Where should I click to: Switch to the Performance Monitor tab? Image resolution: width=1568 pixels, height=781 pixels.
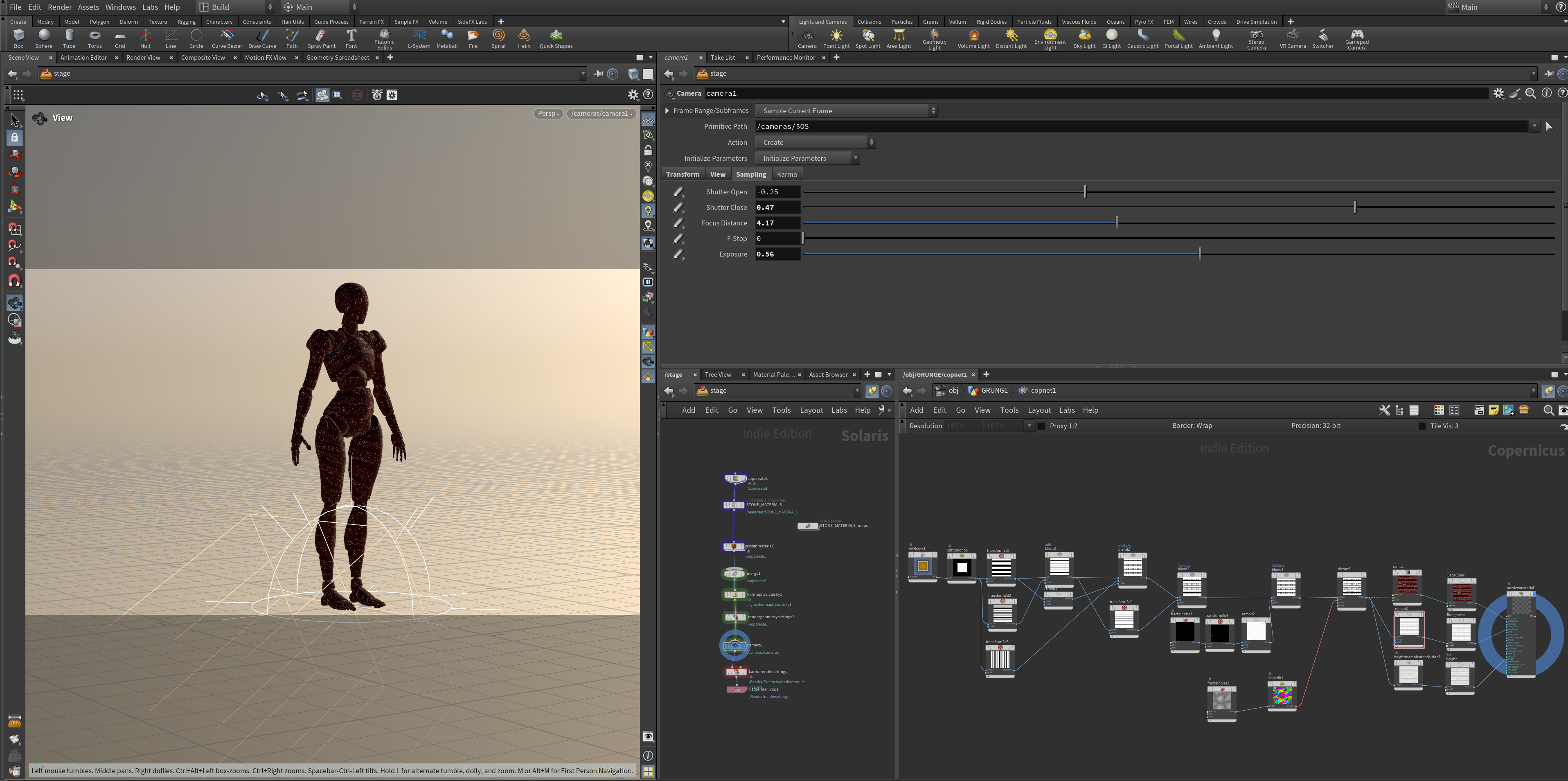786,58
